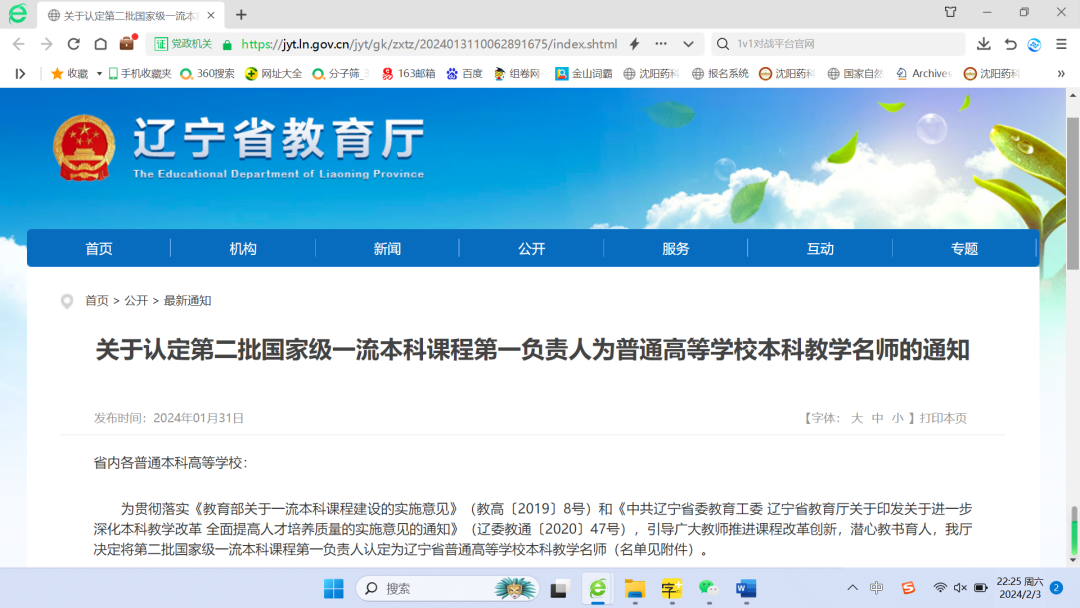Launch Word from the taskbar
This screenshot has height=608, width=1080.
[x=746, y=588]
